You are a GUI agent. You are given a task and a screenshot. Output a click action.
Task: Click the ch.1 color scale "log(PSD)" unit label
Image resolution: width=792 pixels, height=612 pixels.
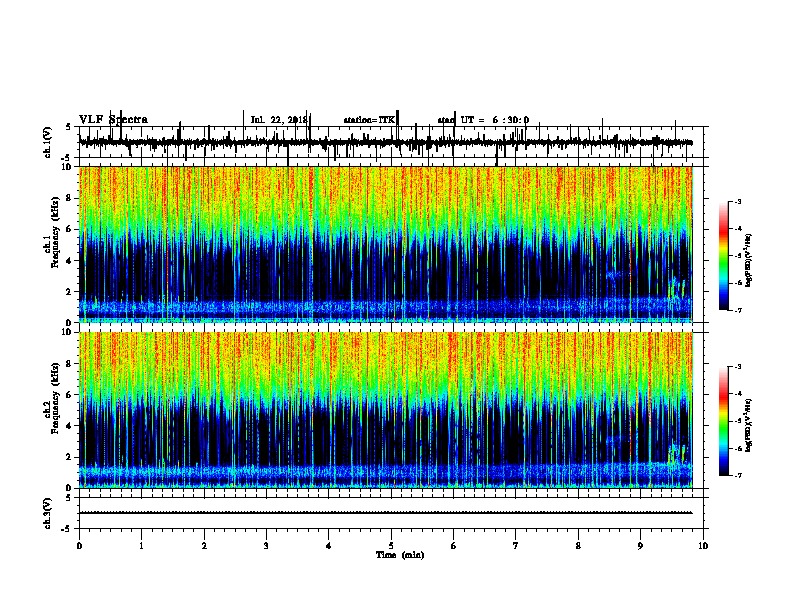coord(749,261)
